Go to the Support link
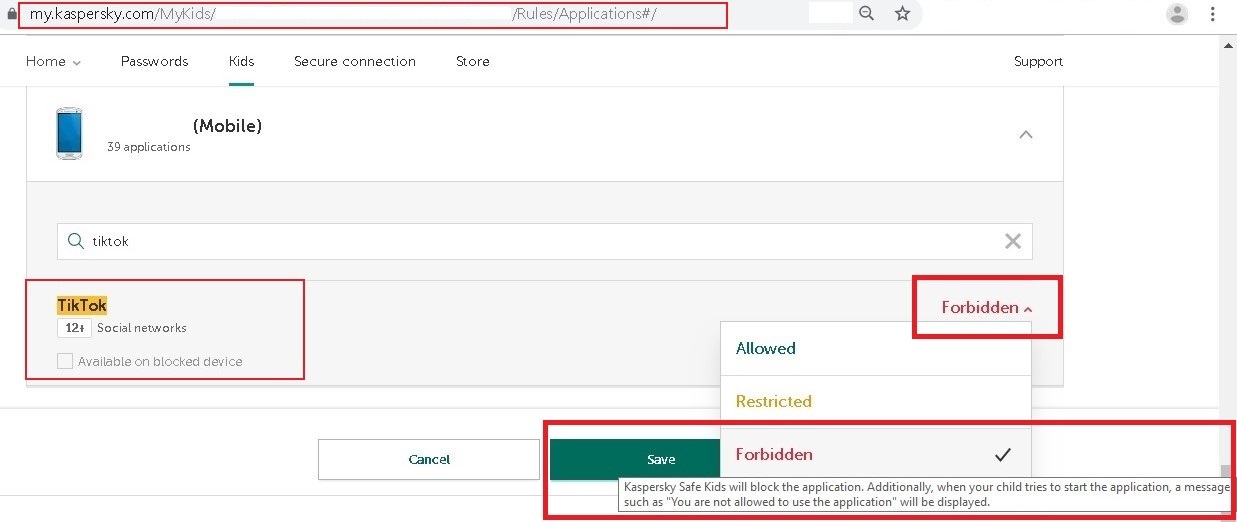The image size is (1237, 522). 1038,61
